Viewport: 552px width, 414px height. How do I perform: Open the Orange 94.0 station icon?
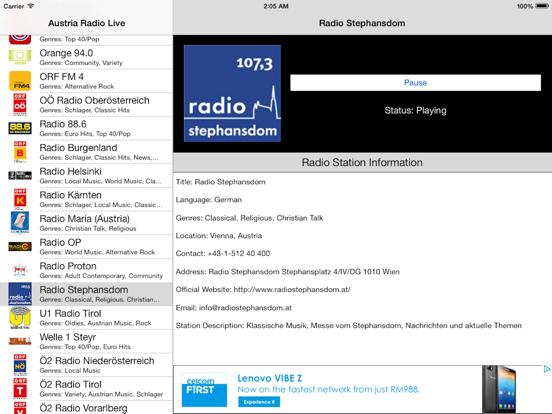[20, 57]
